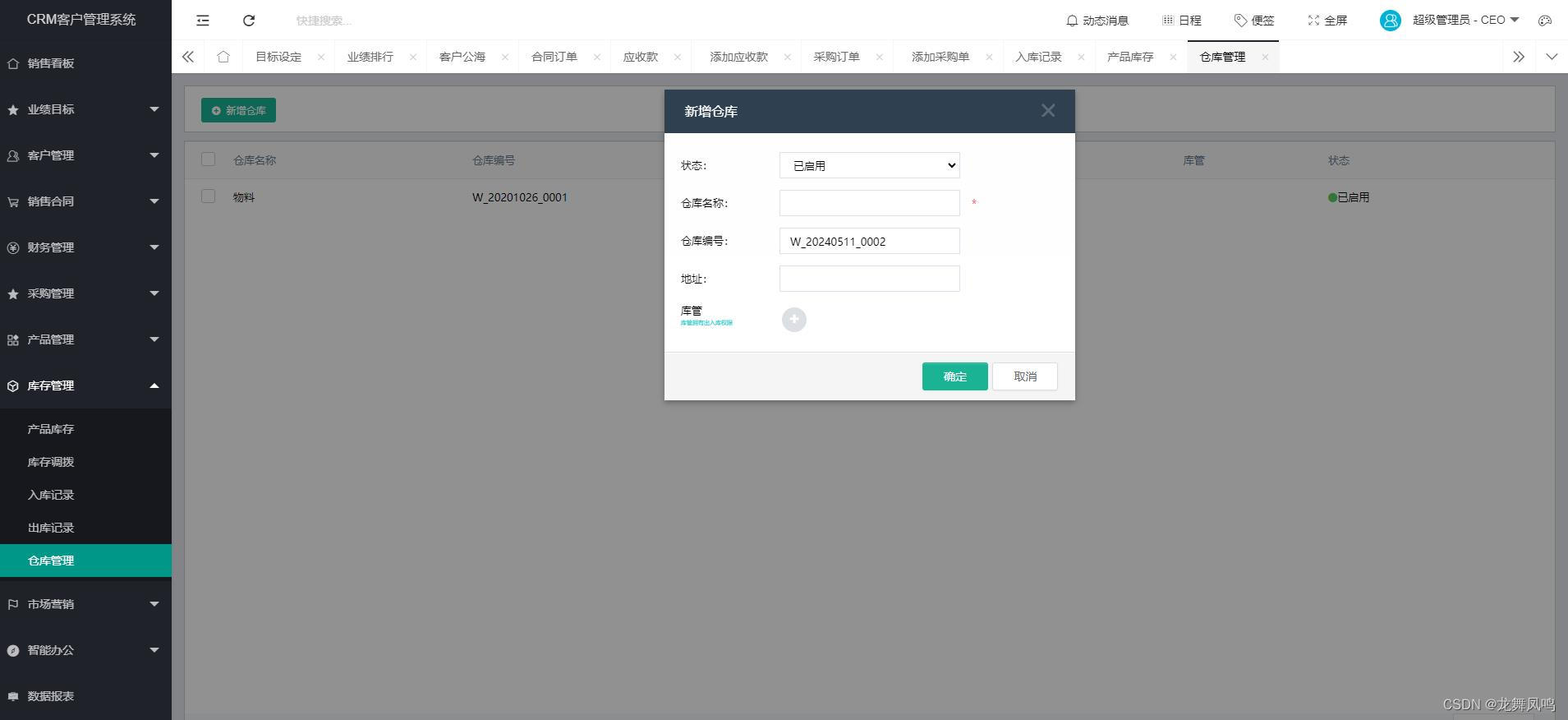
Task: Click the 已启用 status in 物料 row
Action: pyautogui.click(x=1349, y=197)
